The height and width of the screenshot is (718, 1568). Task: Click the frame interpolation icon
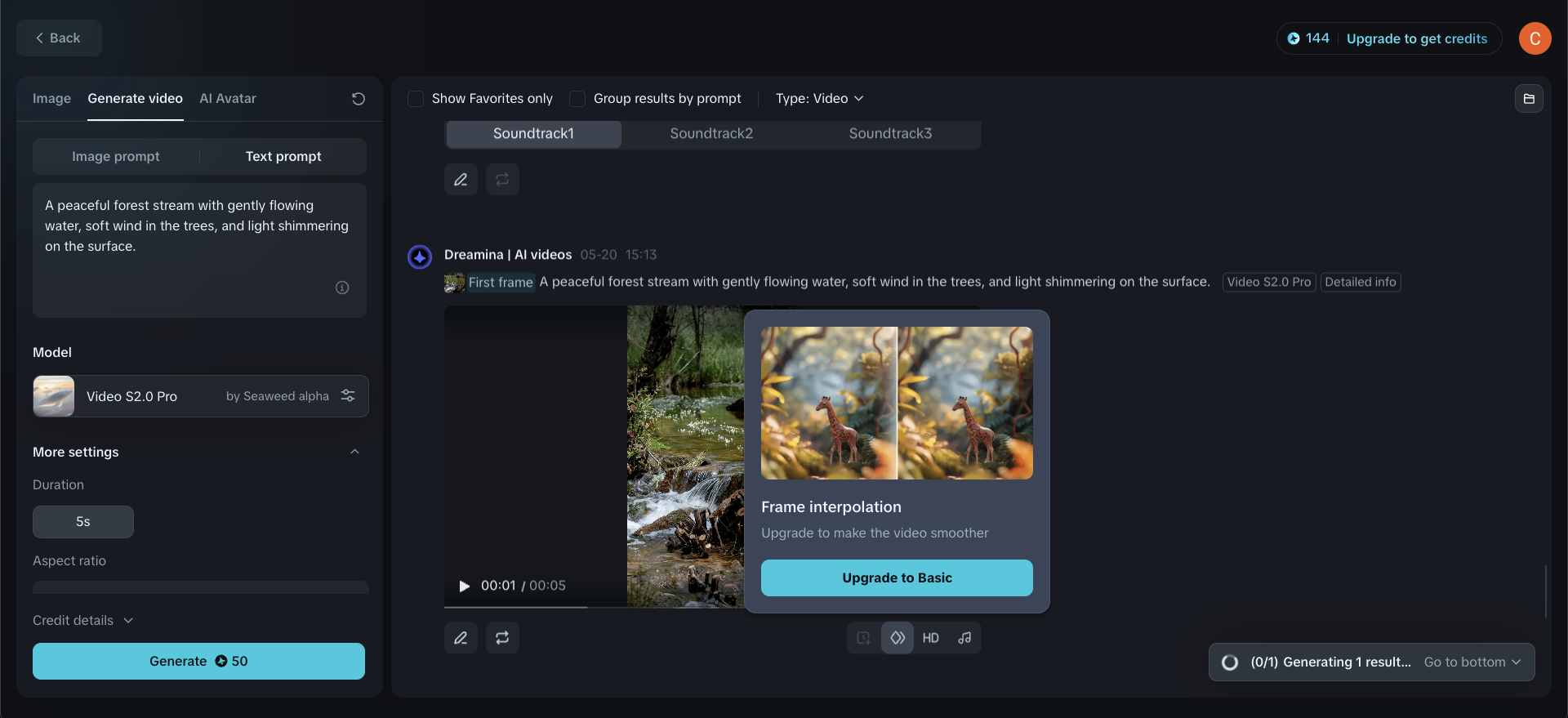point(898,638)
